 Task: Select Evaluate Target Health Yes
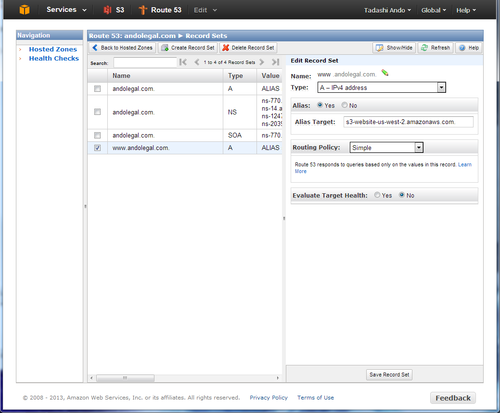(x=377, y=195)
